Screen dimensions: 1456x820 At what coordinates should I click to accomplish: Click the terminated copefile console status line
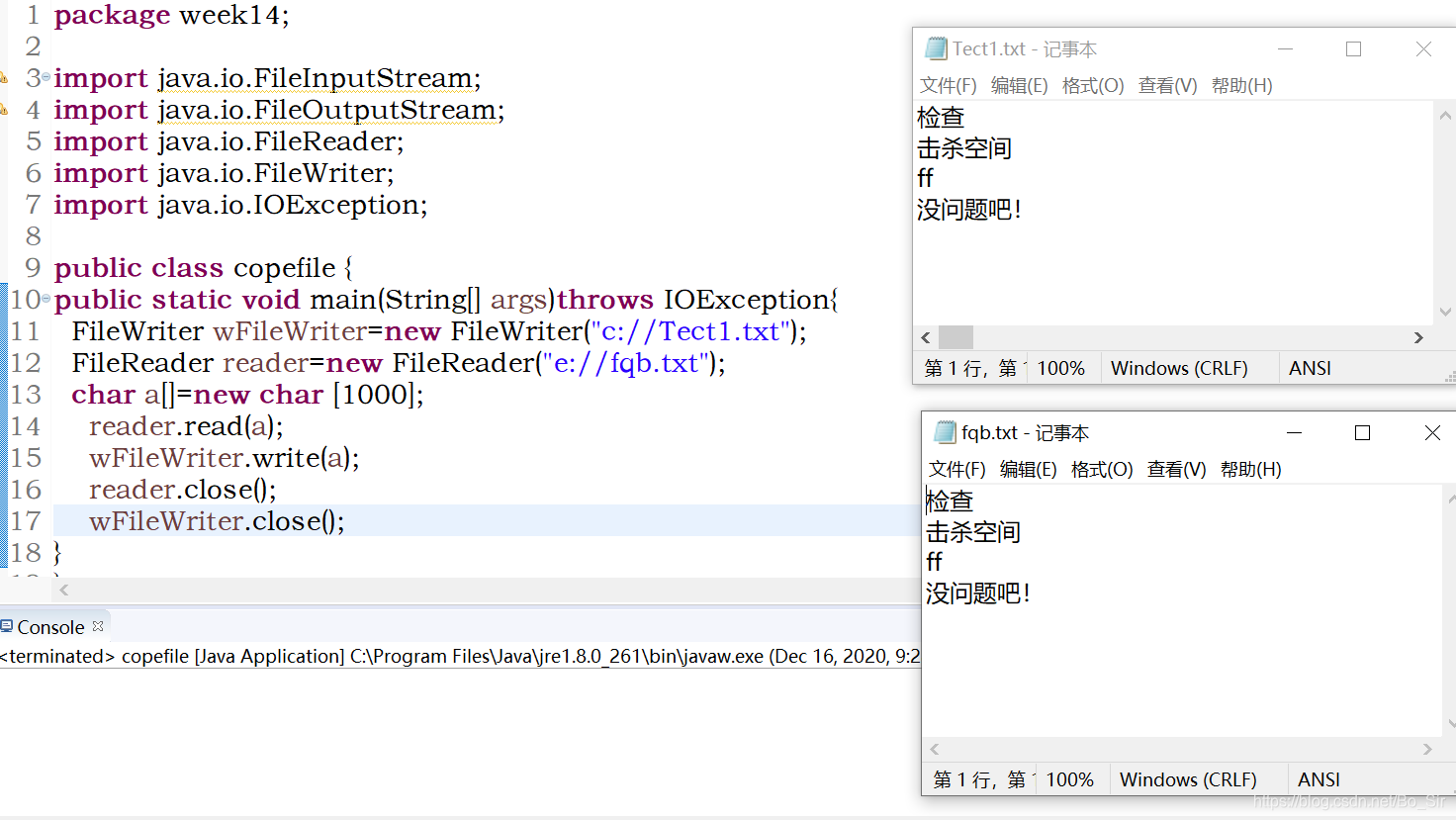pyautogui.click(x=460, y=656)
